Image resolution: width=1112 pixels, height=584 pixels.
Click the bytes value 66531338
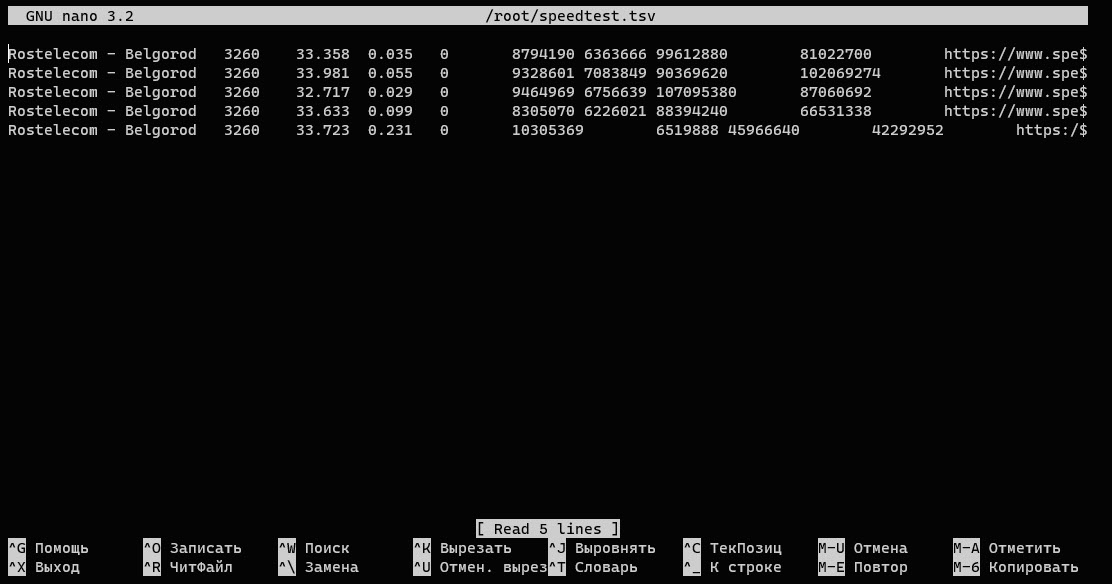click(x=836, y=111)
